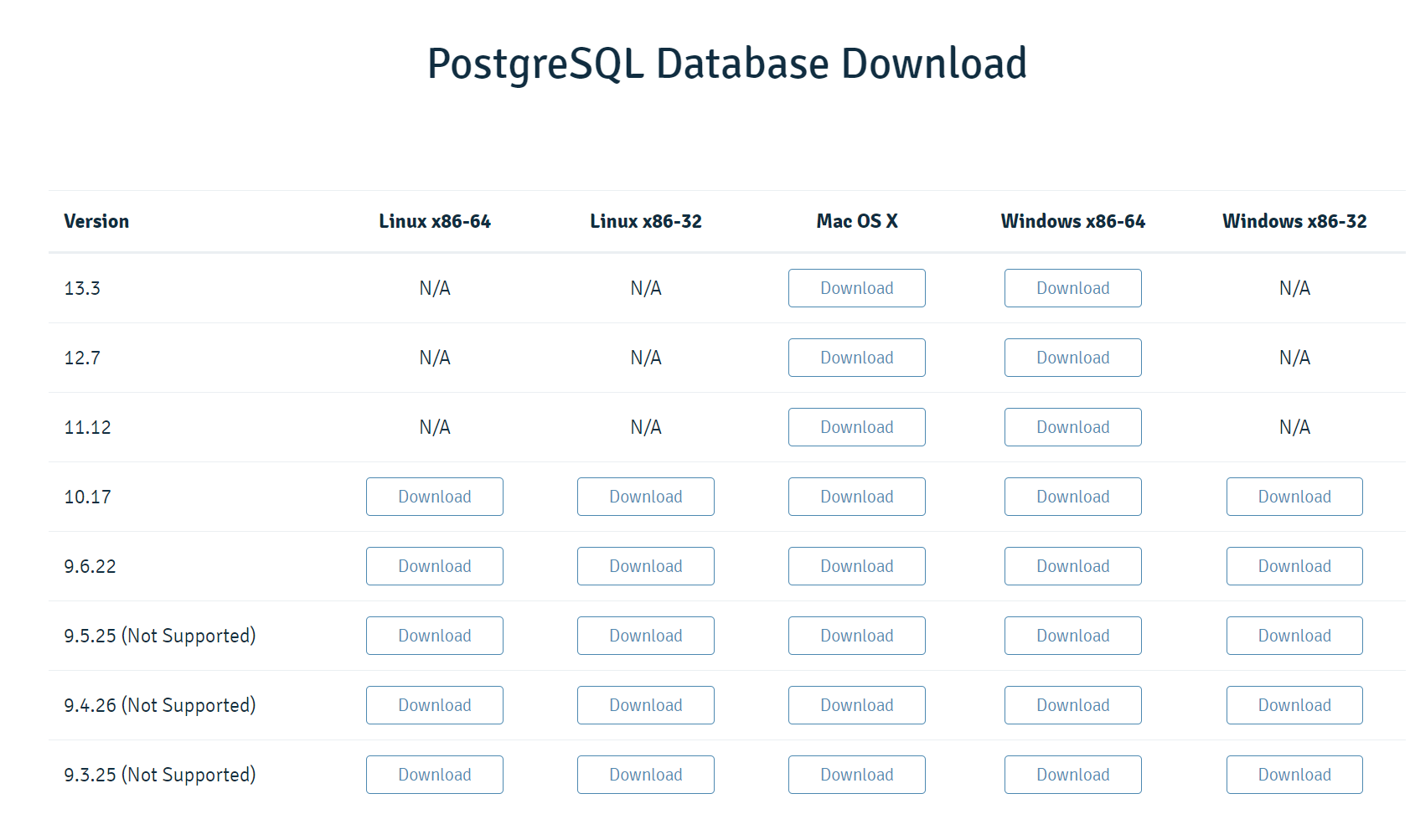Download PostgreSQL 9.4.26 for Windows x86-32
This screenshot has height=840, width=1410.
click(1294, 705)
